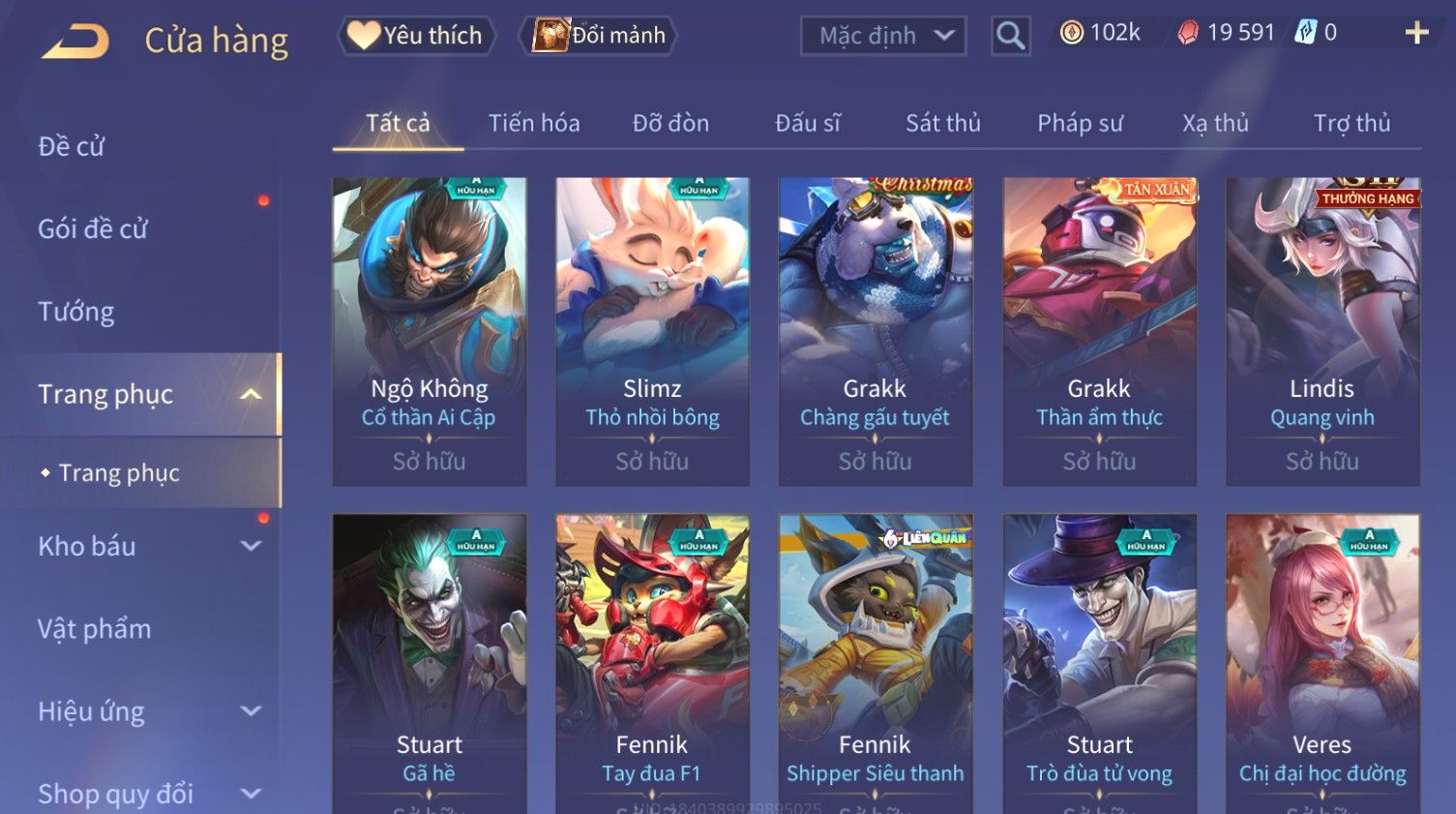Open the Stuart Gã hề skin card
1456x814 pixels.
[x=430, y=664]
